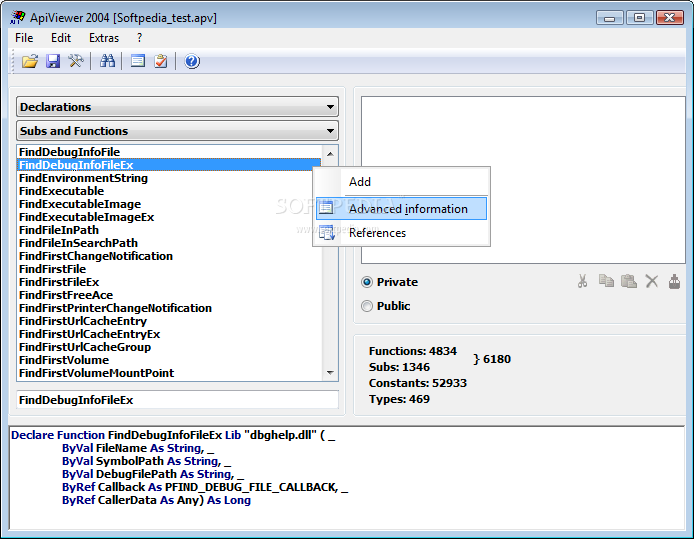Close the ApiViewer 2004 window

[670, 18]
